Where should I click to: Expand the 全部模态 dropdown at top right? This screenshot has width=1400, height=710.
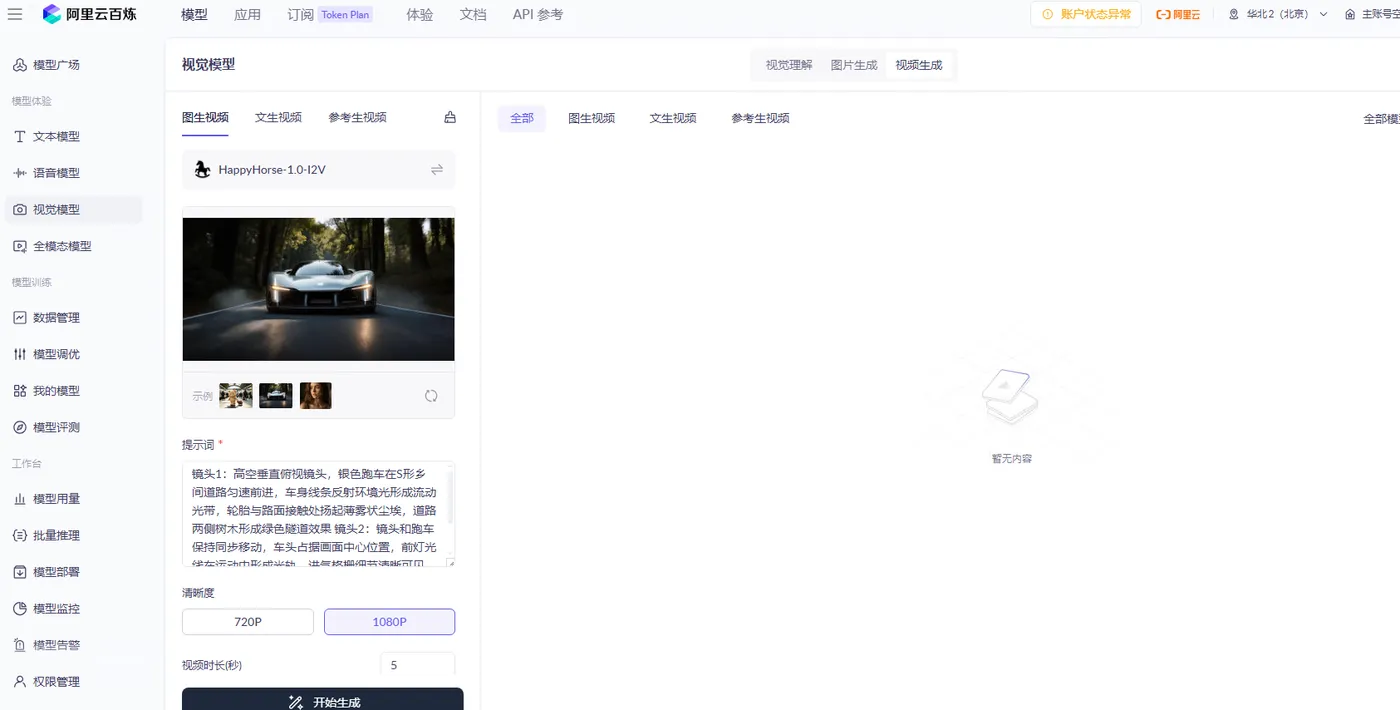1381,118
